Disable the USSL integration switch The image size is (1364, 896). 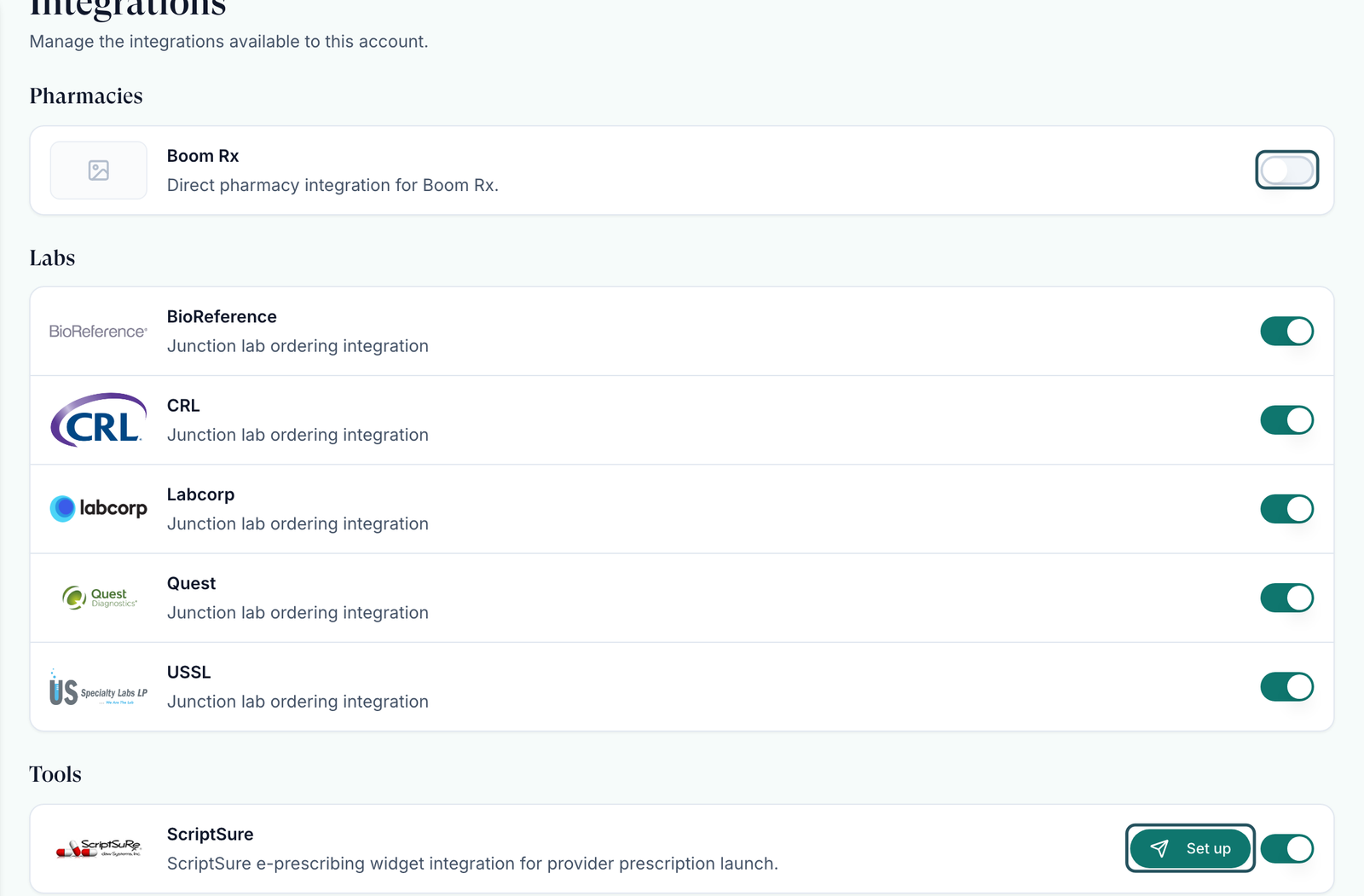pyautogui.click(x=1286, y=686)
